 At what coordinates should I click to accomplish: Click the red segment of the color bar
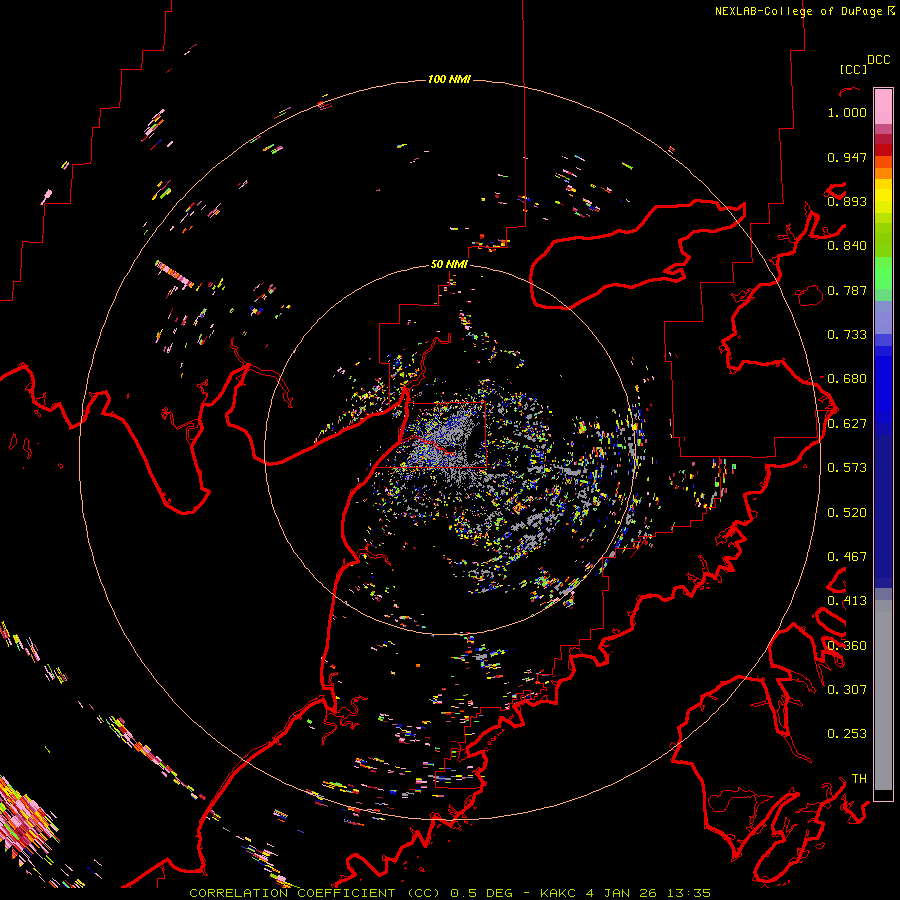click(x=883, y=150)
